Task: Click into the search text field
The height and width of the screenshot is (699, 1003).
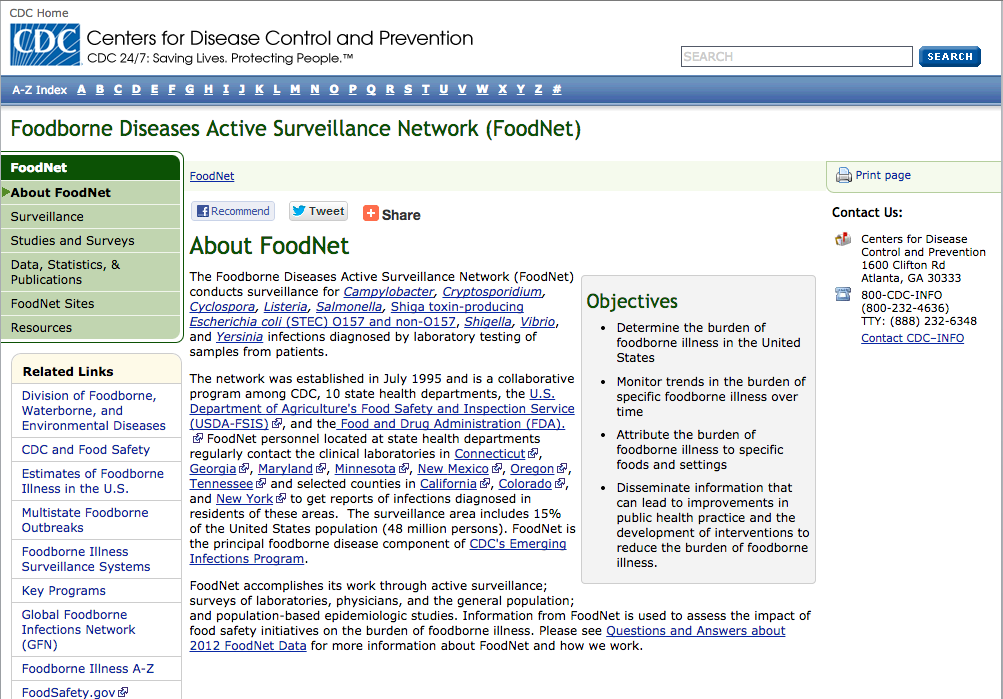Action: 795,57
